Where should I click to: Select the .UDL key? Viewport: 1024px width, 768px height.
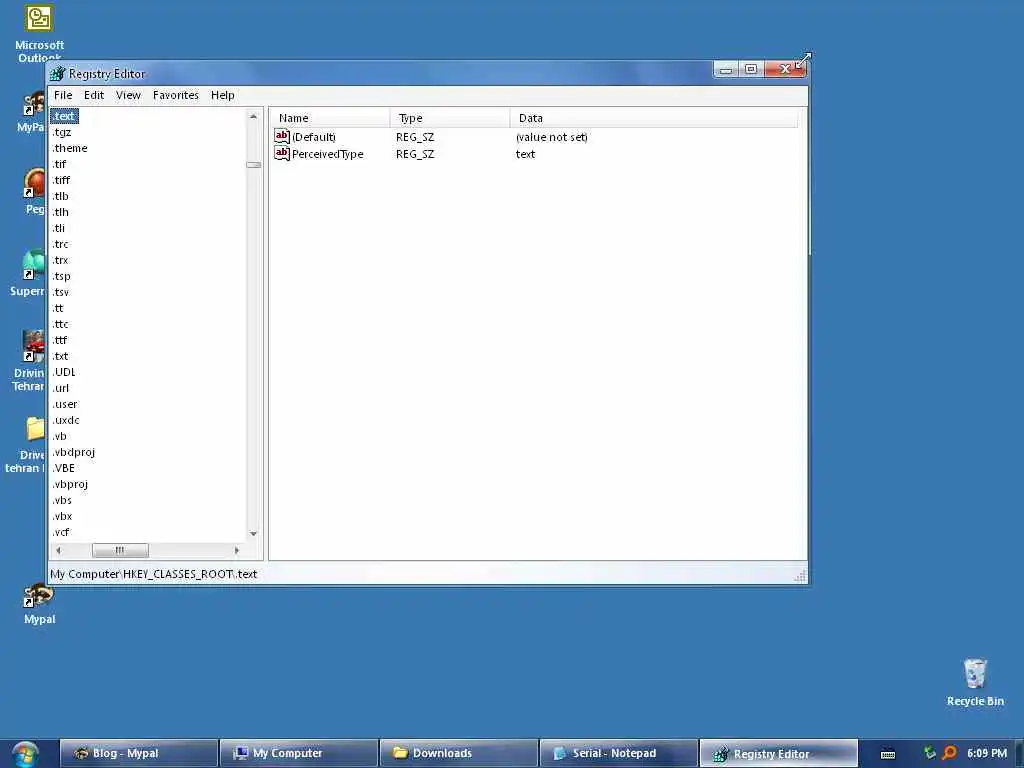click(x=63, y=372)
